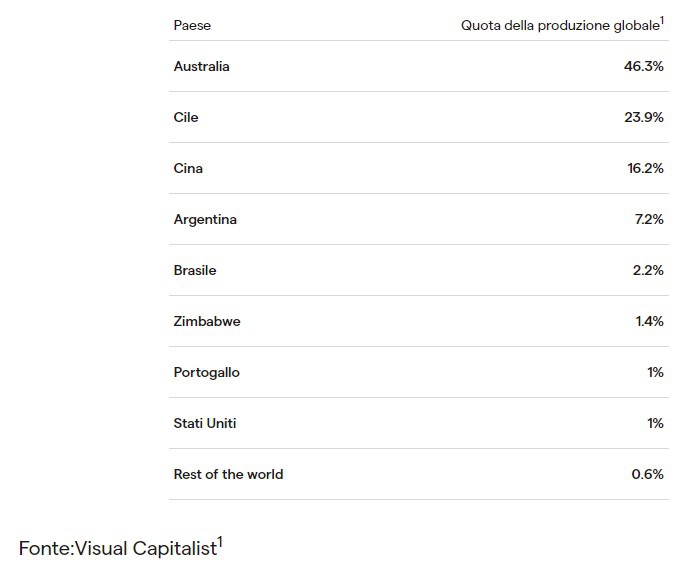Viewport: 700px width, 579px height.
Task: Click the 16.2% value for Cina
Action: [x=645, y=168]
